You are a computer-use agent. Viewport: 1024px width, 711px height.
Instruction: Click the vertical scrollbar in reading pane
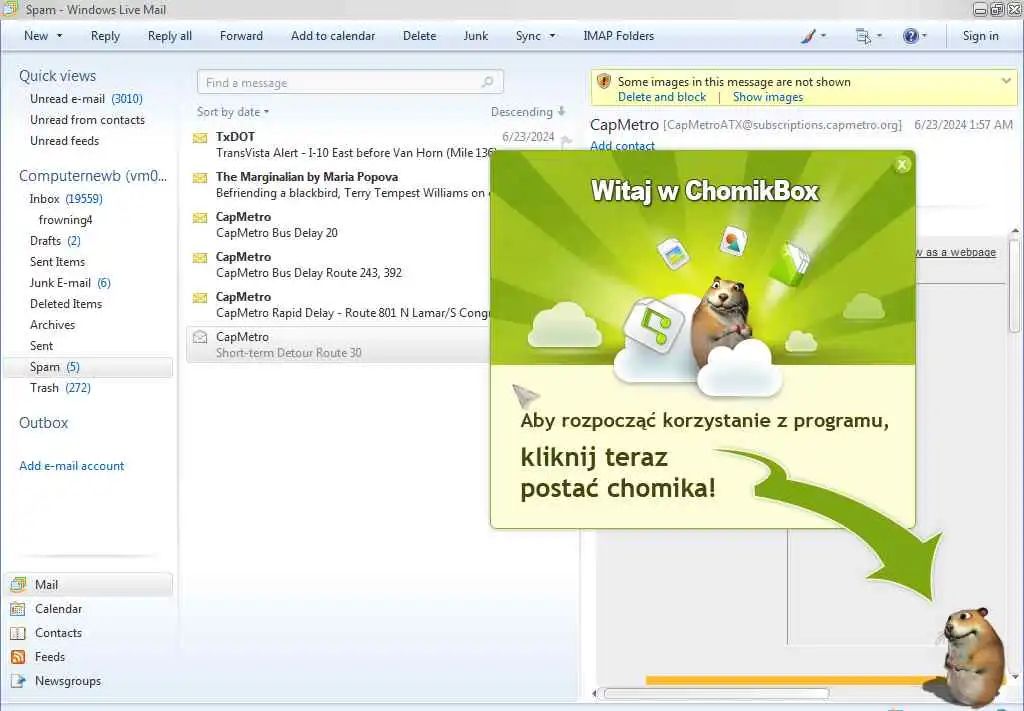click(x=1014, y=284)
